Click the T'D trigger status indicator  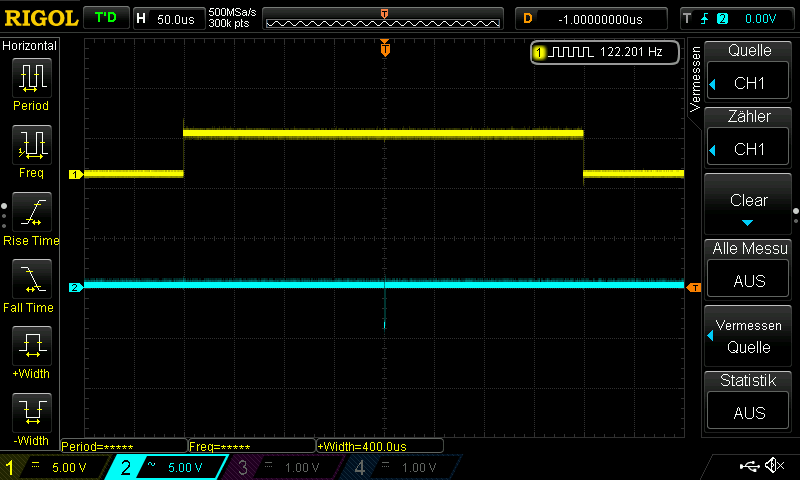coord(106,18)
